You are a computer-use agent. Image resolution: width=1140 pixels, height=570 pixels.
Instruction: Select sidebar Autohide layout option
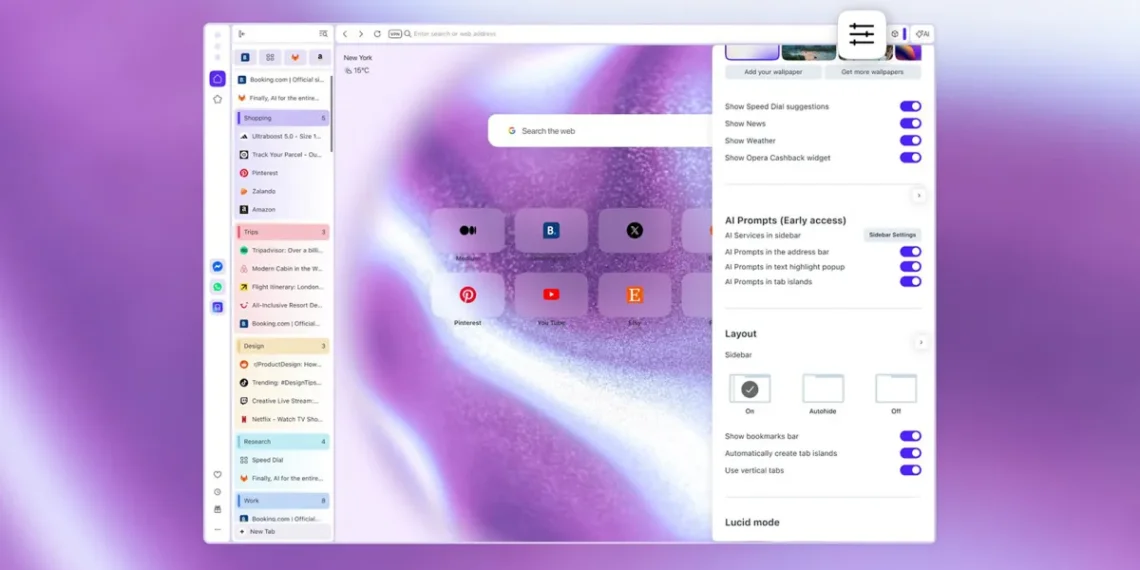pos(823,389)
